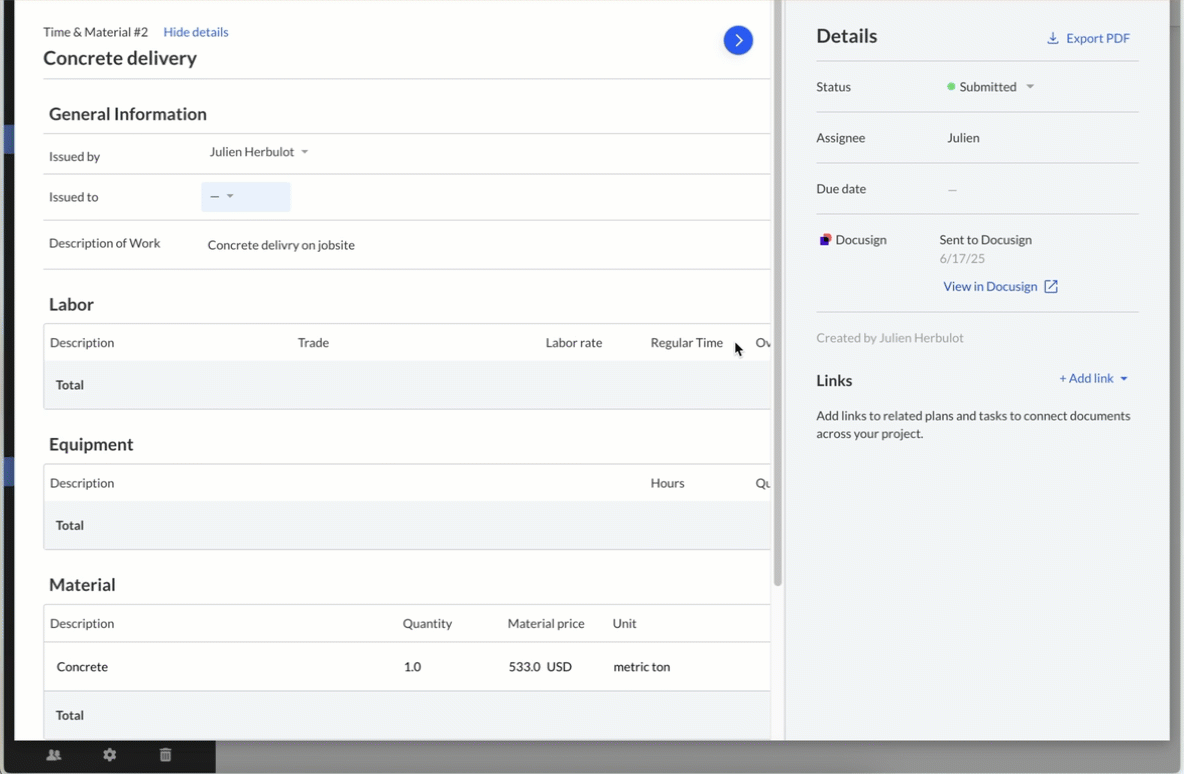
Task: Click the green Submitted status dot
Action: pos(951,87)
